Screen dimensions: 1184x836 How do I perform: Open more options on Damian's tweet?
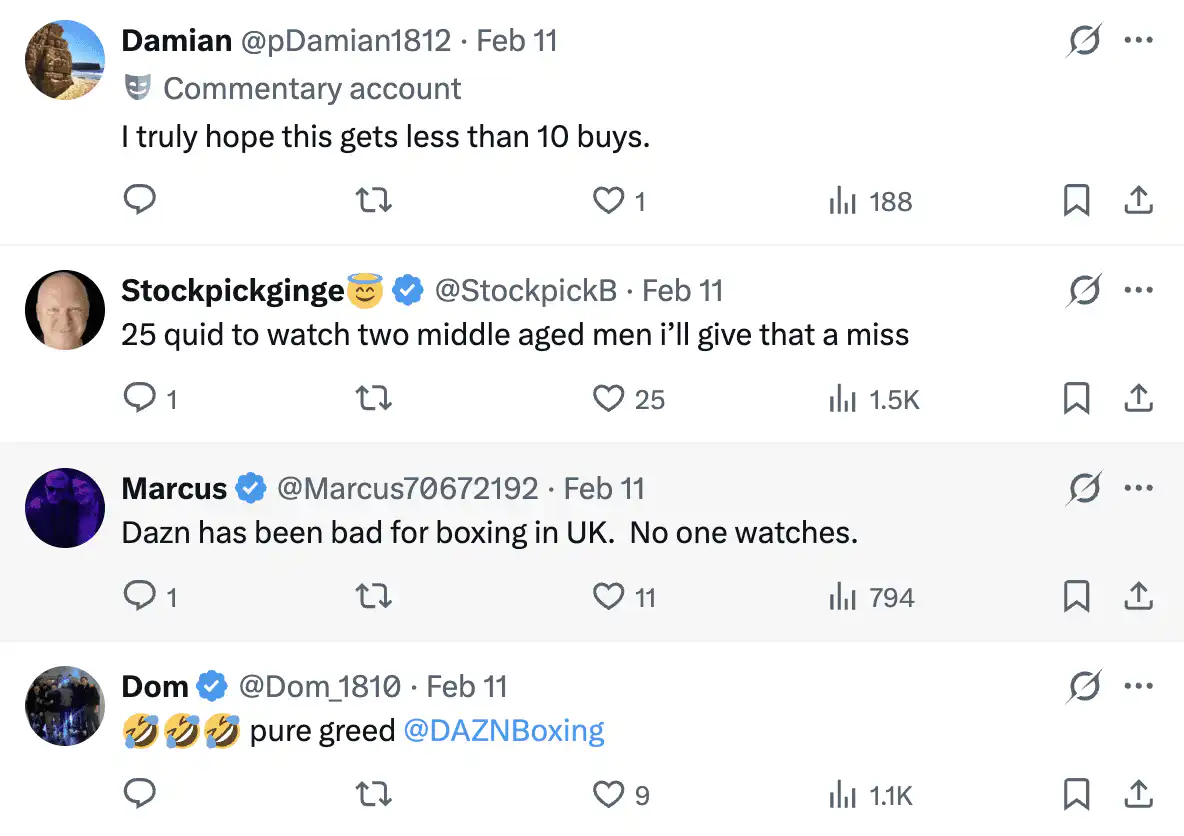1138,41
